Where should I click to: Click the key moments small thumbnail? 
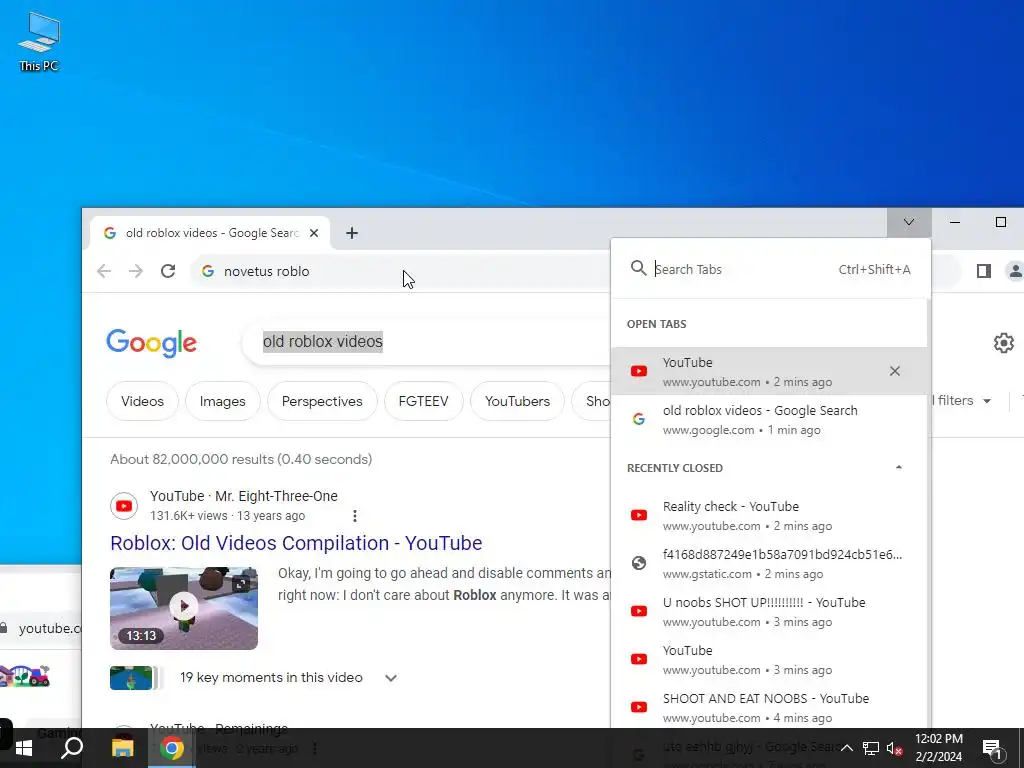click(131, 678)
